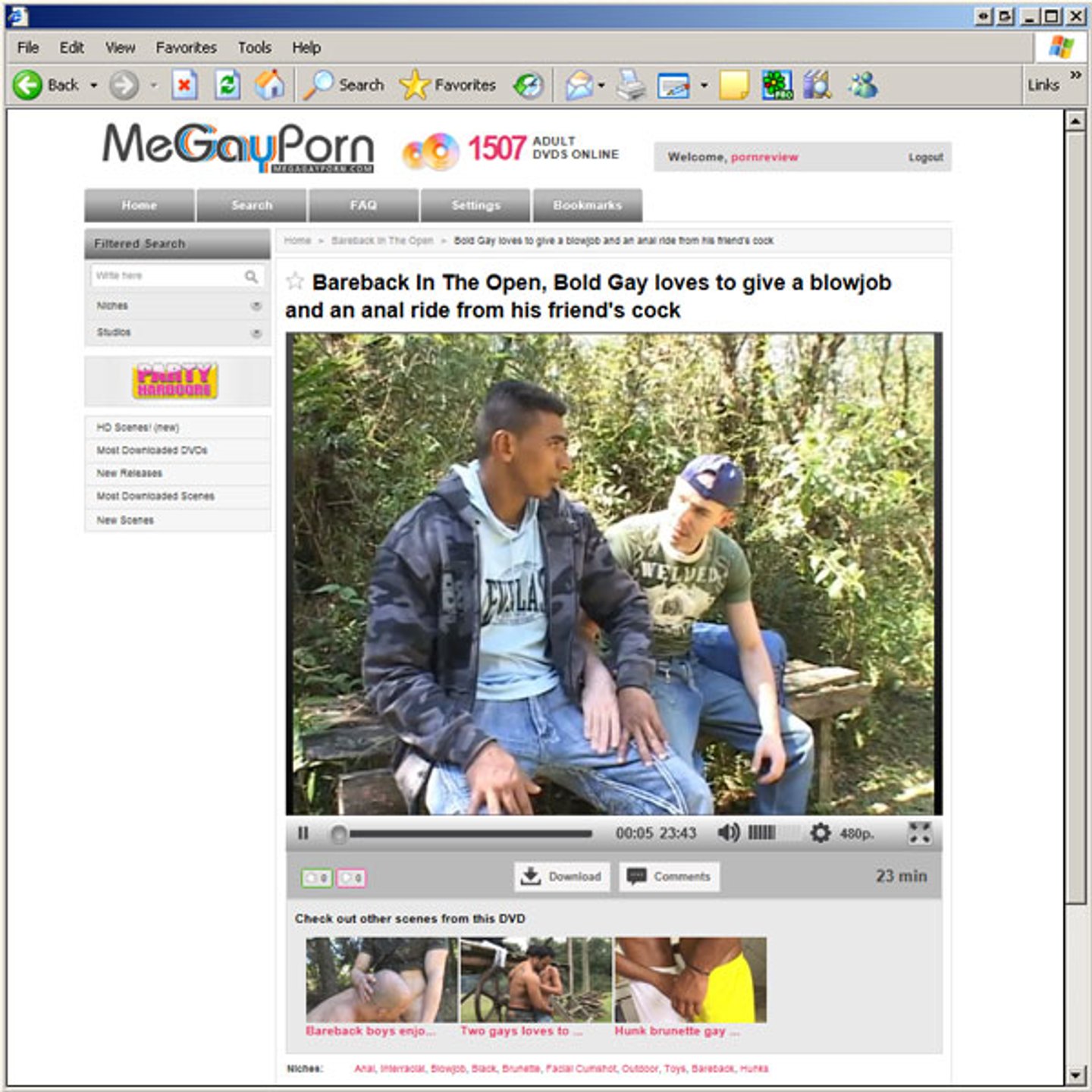Open video settings gear icon
The width and height of the screenshot is (1092, 1092).
point(820,833)
